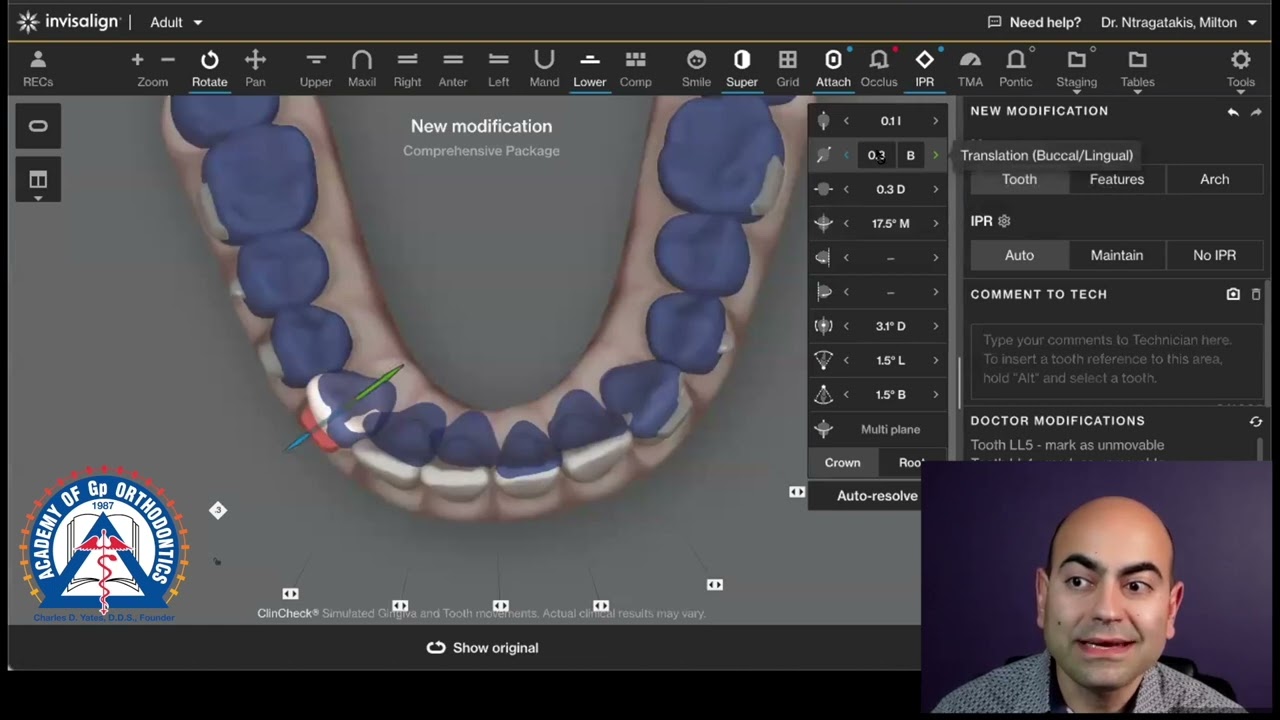Screen dimensions: 1280x720
Task: Increase buccal/lingual translation with green arrow
Action: [935, 155]
